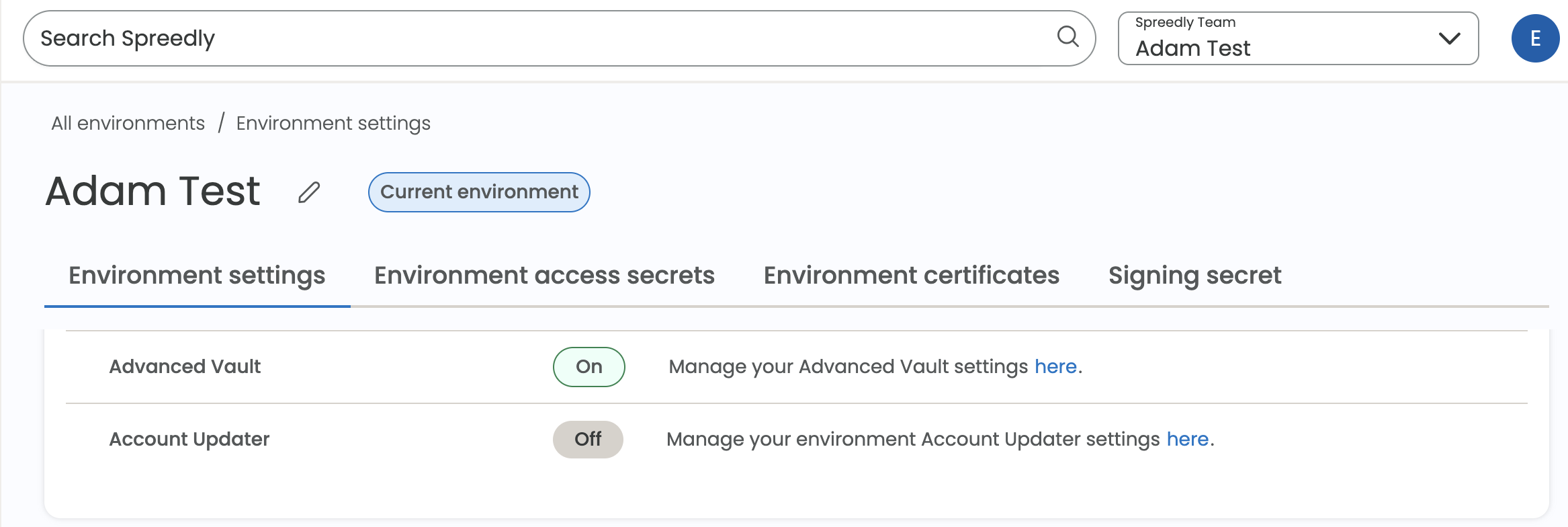Toggle Advanced Vault On badge
Screen dimensions: 1568x527
[x=589, y=367]
